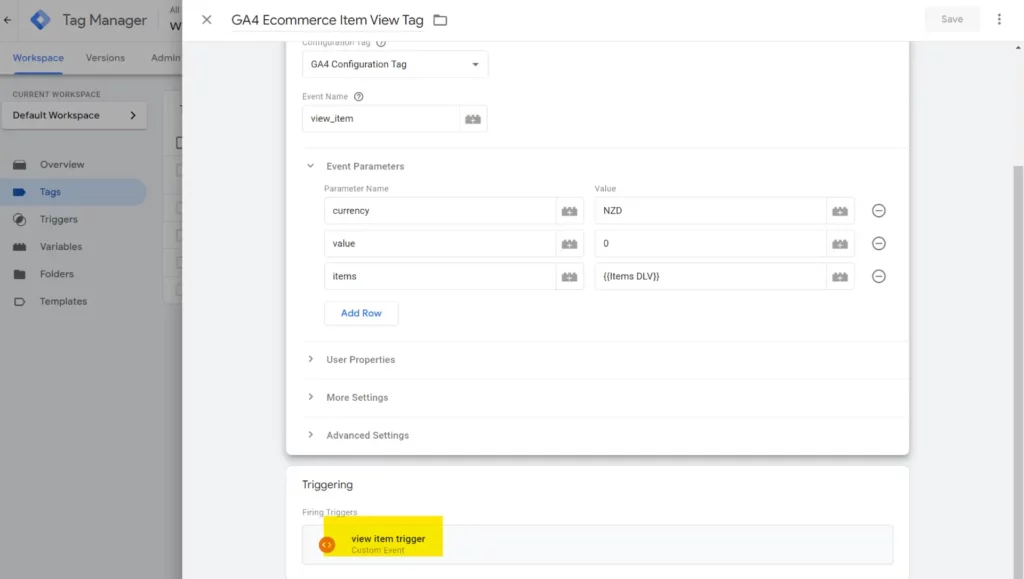1024x579 pixels.
Task: Click the Tag Manager diamond logo
Action: point(40,20)
